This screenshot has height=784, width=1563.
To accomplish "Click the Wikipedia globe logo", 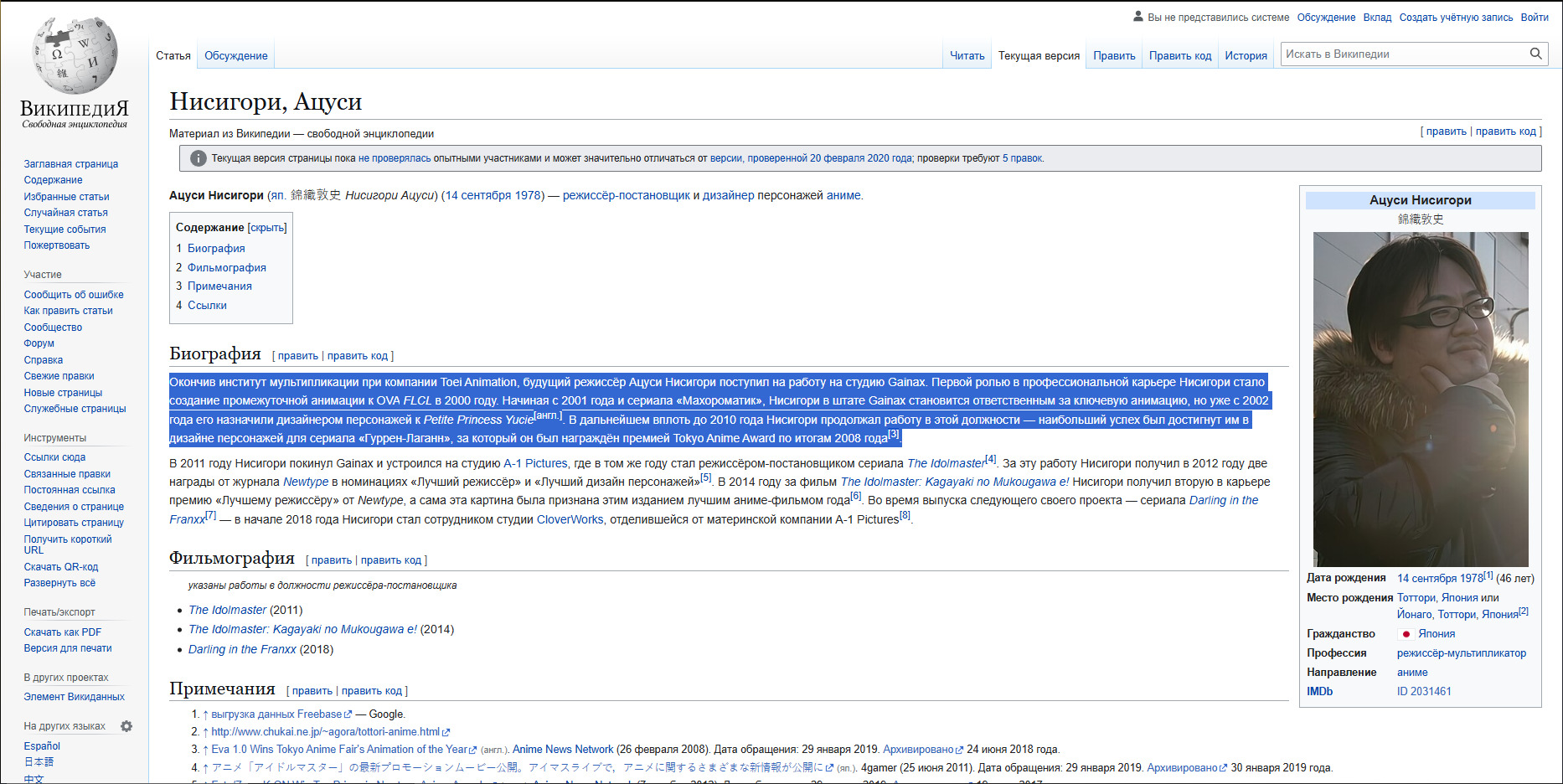I will tap(75, 54).
